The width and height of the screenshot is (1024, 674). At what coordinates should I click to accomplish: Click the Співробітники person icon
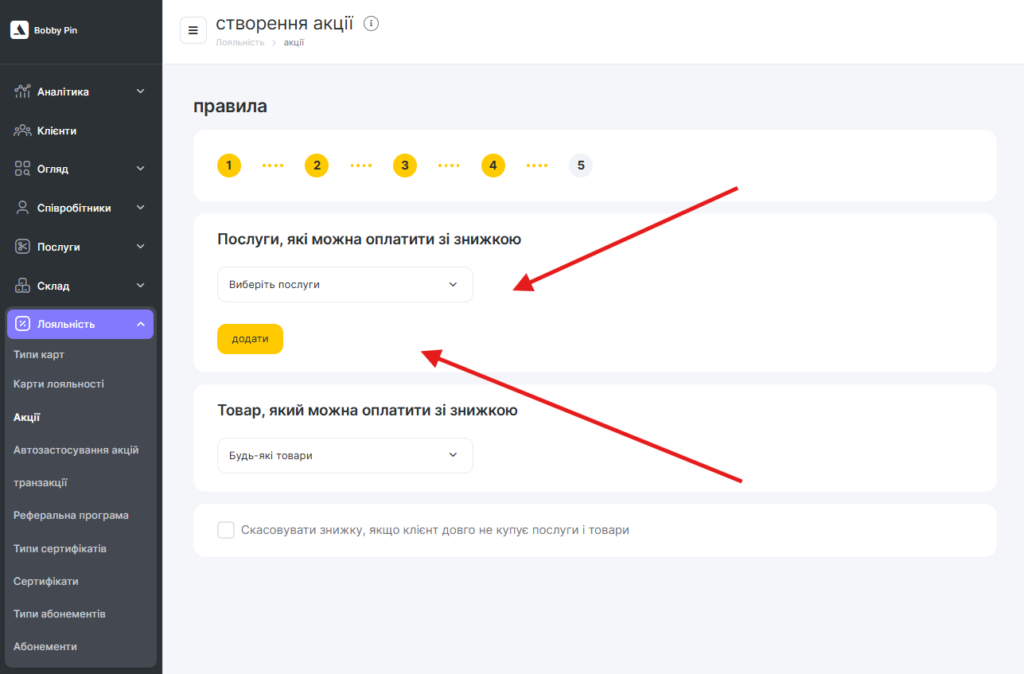pyautogui.click(x=22, y=208)
